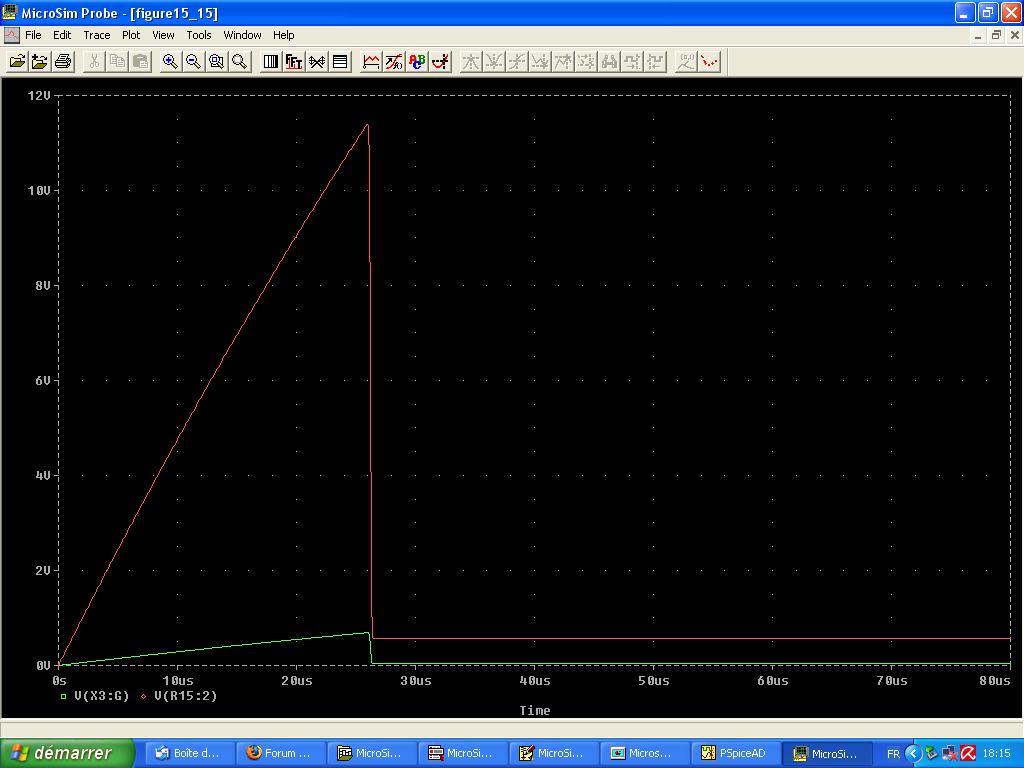Click the Cursor Trough icon

pos(494,61)
